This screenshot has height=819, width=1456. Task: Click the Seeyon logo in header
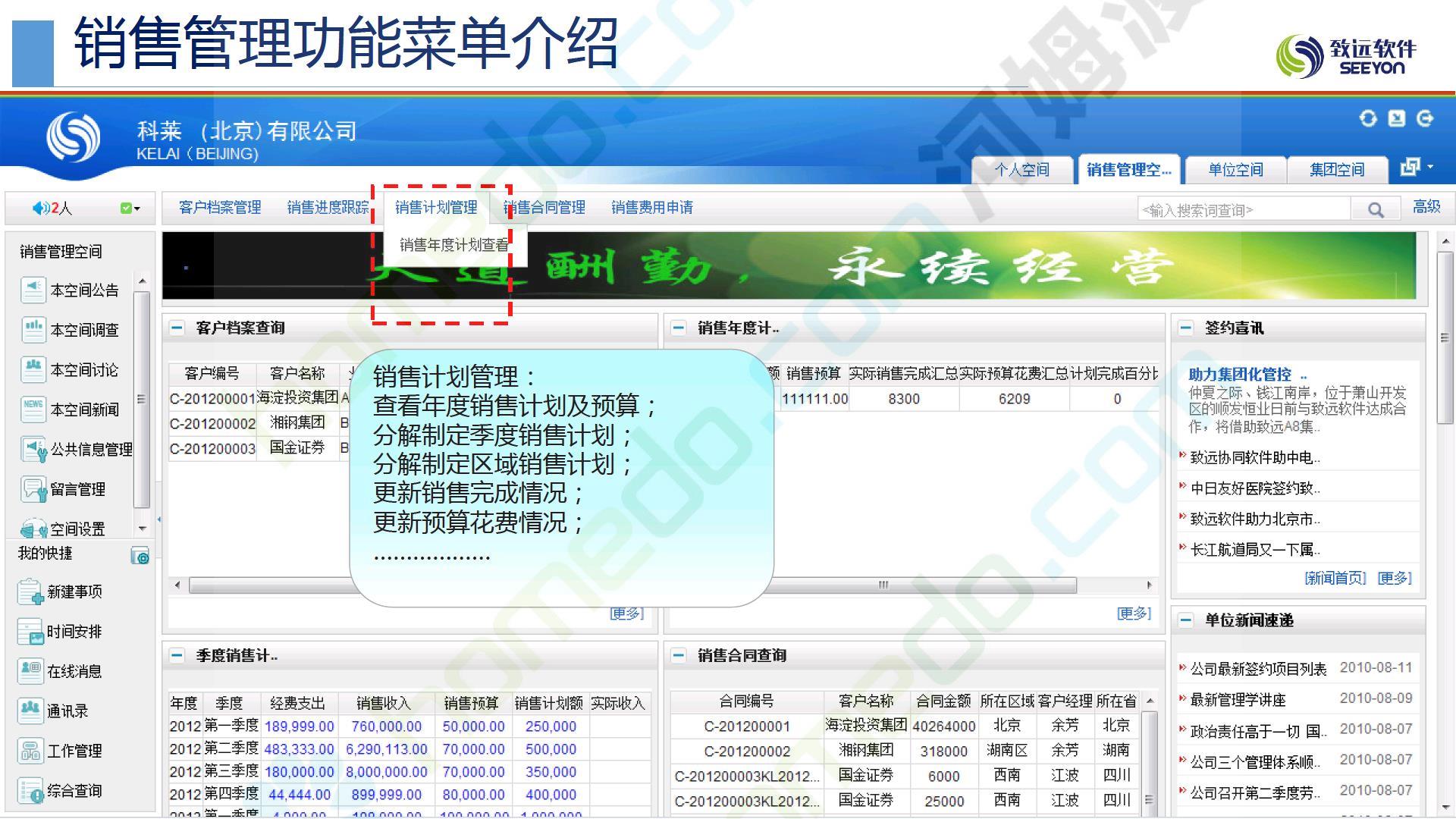click(x=74, y=138)
